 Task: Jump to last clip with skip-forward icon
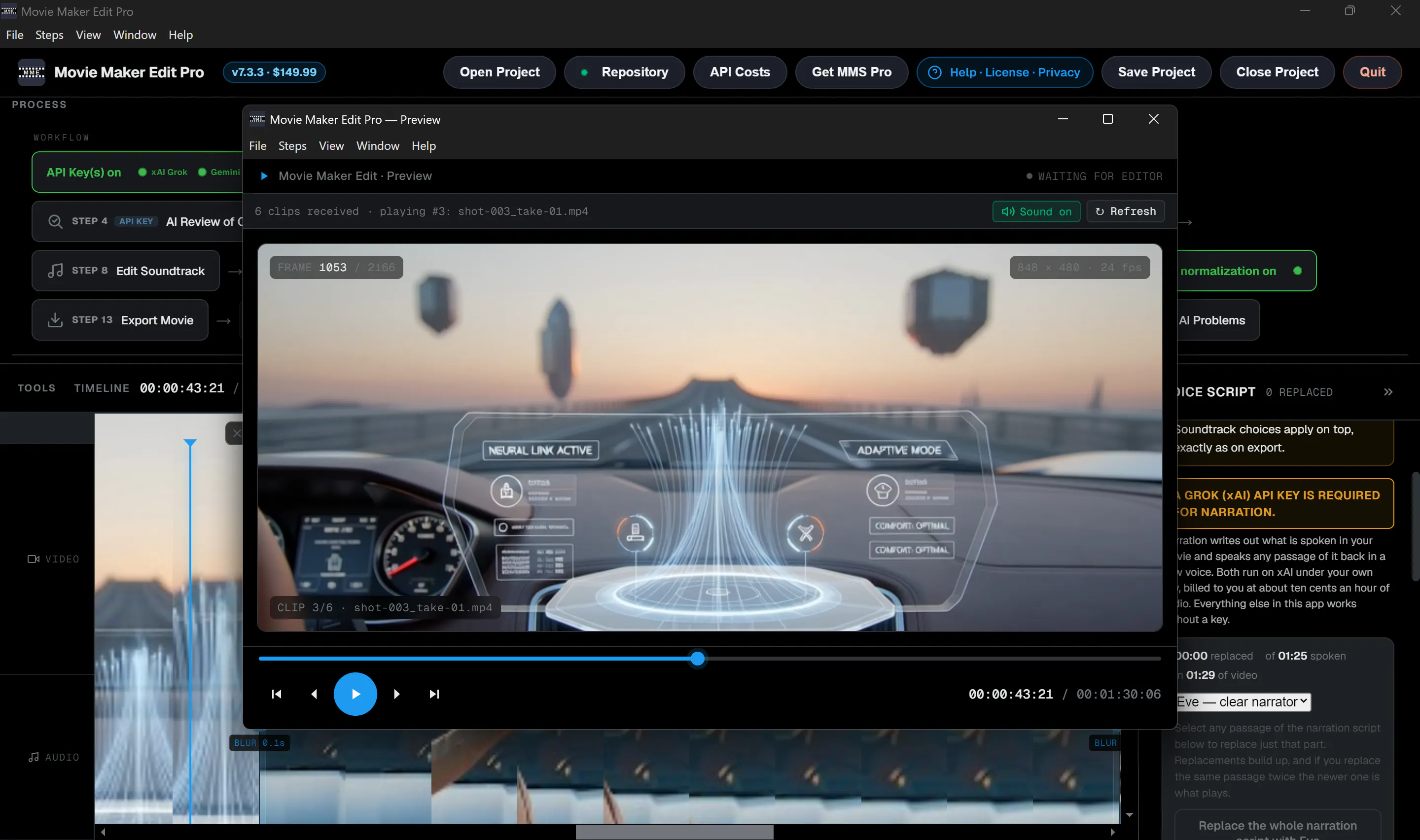[434, 694]
